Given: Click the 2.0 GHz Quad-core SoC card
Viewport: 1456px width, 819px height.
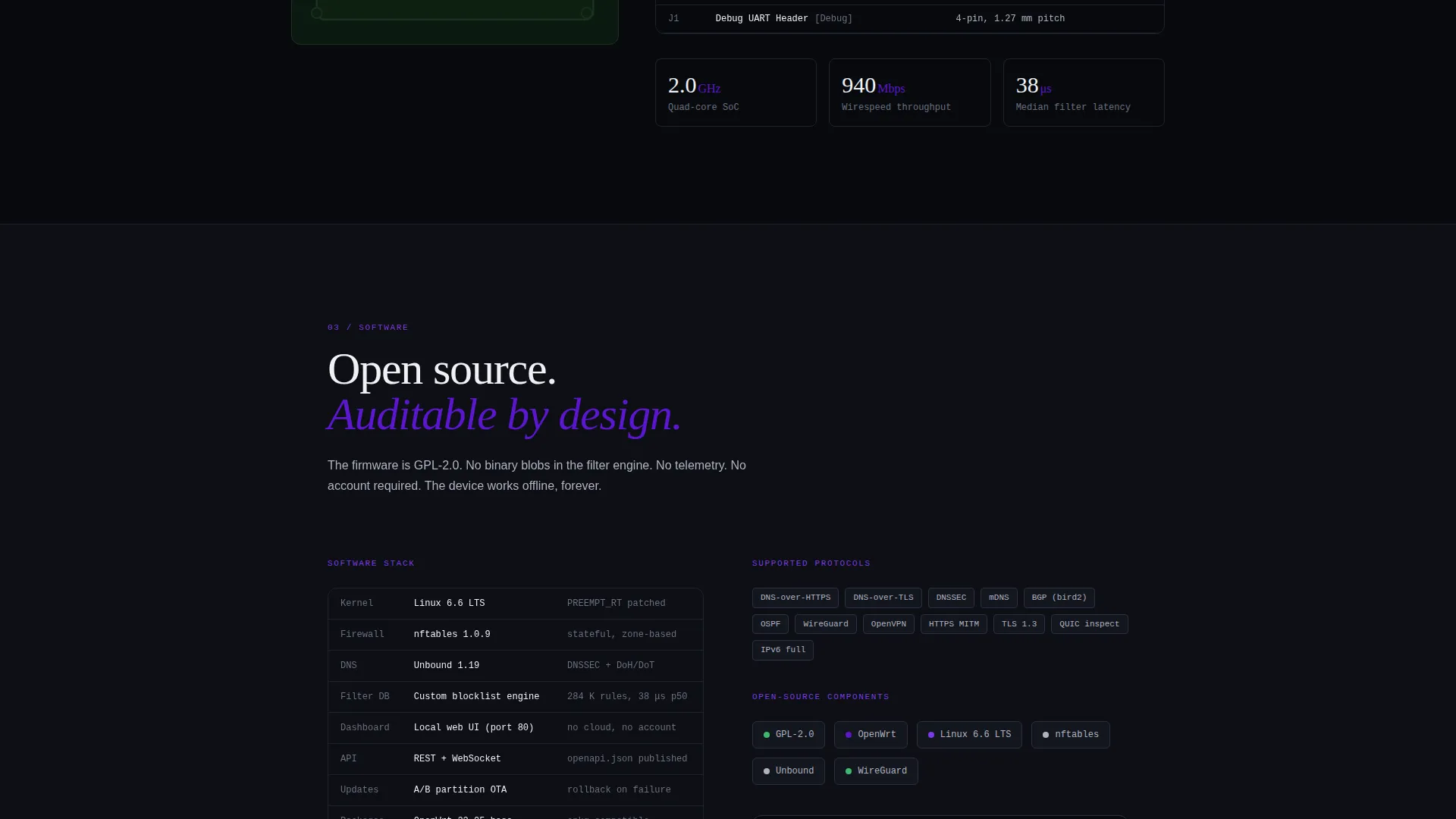Looking at the screenshot, I should coord(736,93).
